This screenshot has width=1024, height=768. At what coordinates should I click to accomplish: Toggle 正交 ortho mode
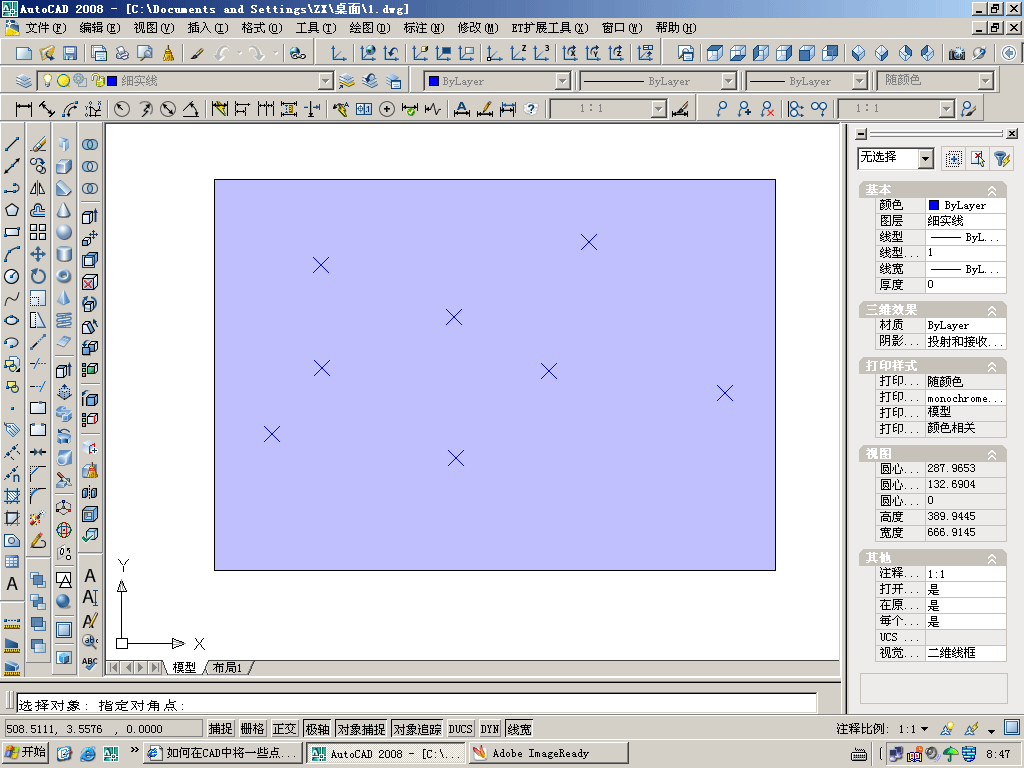285,729
